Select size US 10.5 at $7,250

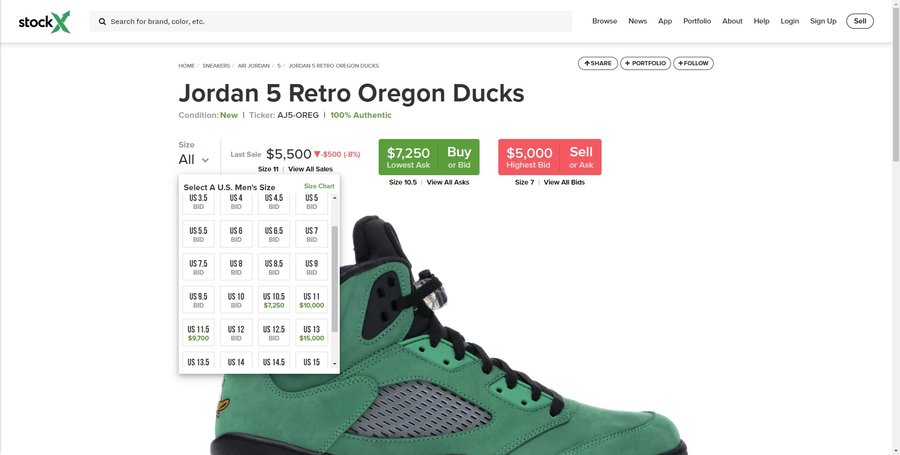272,300
